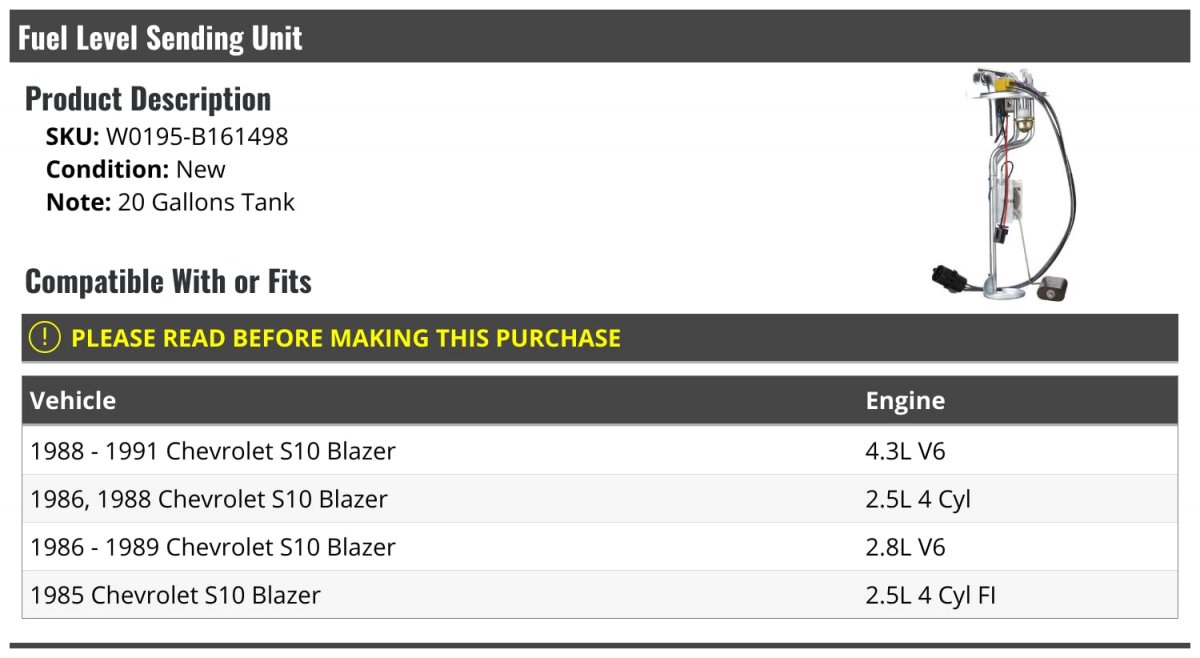Viewport: 1200px width, 658px height.
Task: Select the 1986 - 1989 Chevrolet S10 Blazer row
Action: 600,547
